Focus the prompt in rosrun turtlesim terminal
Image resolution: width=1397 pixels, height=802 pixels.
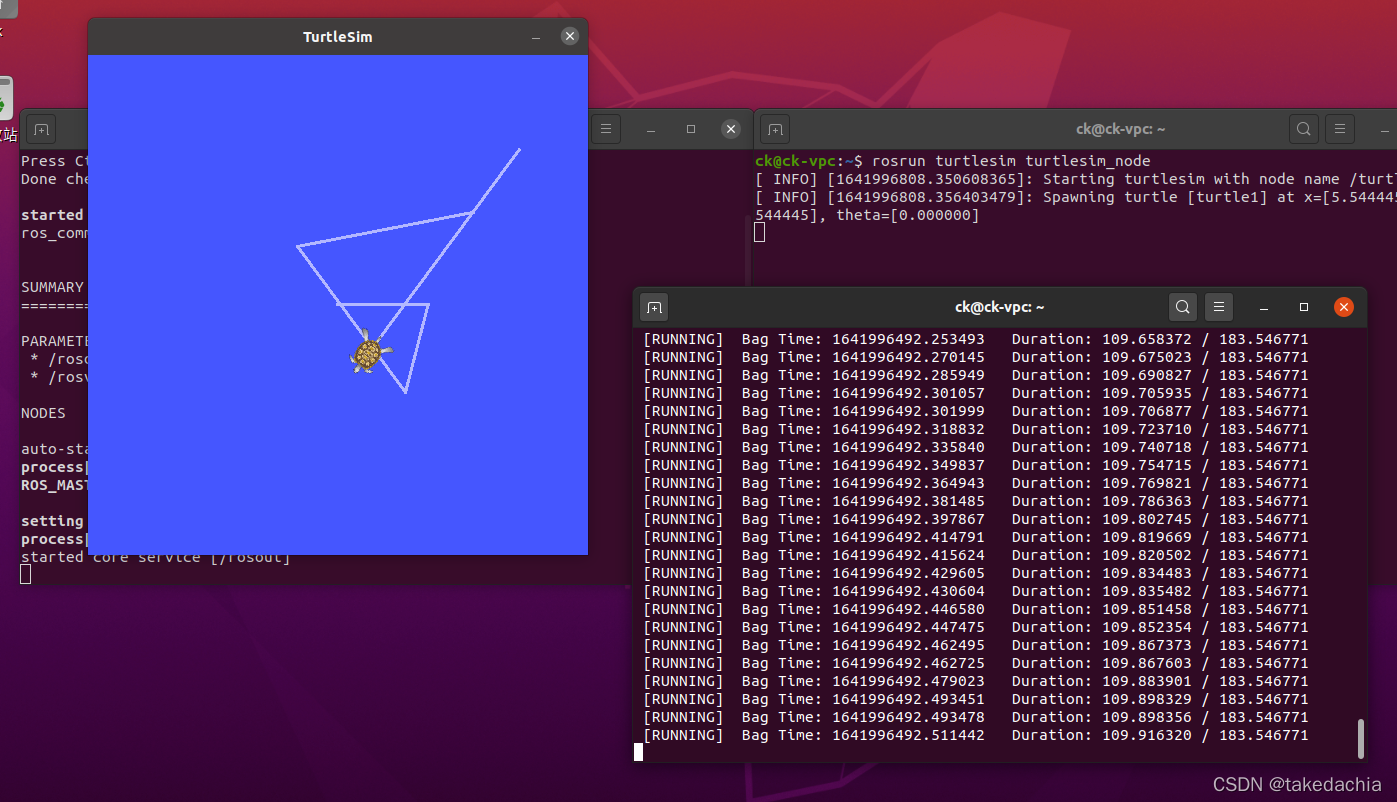pos(760,232)
